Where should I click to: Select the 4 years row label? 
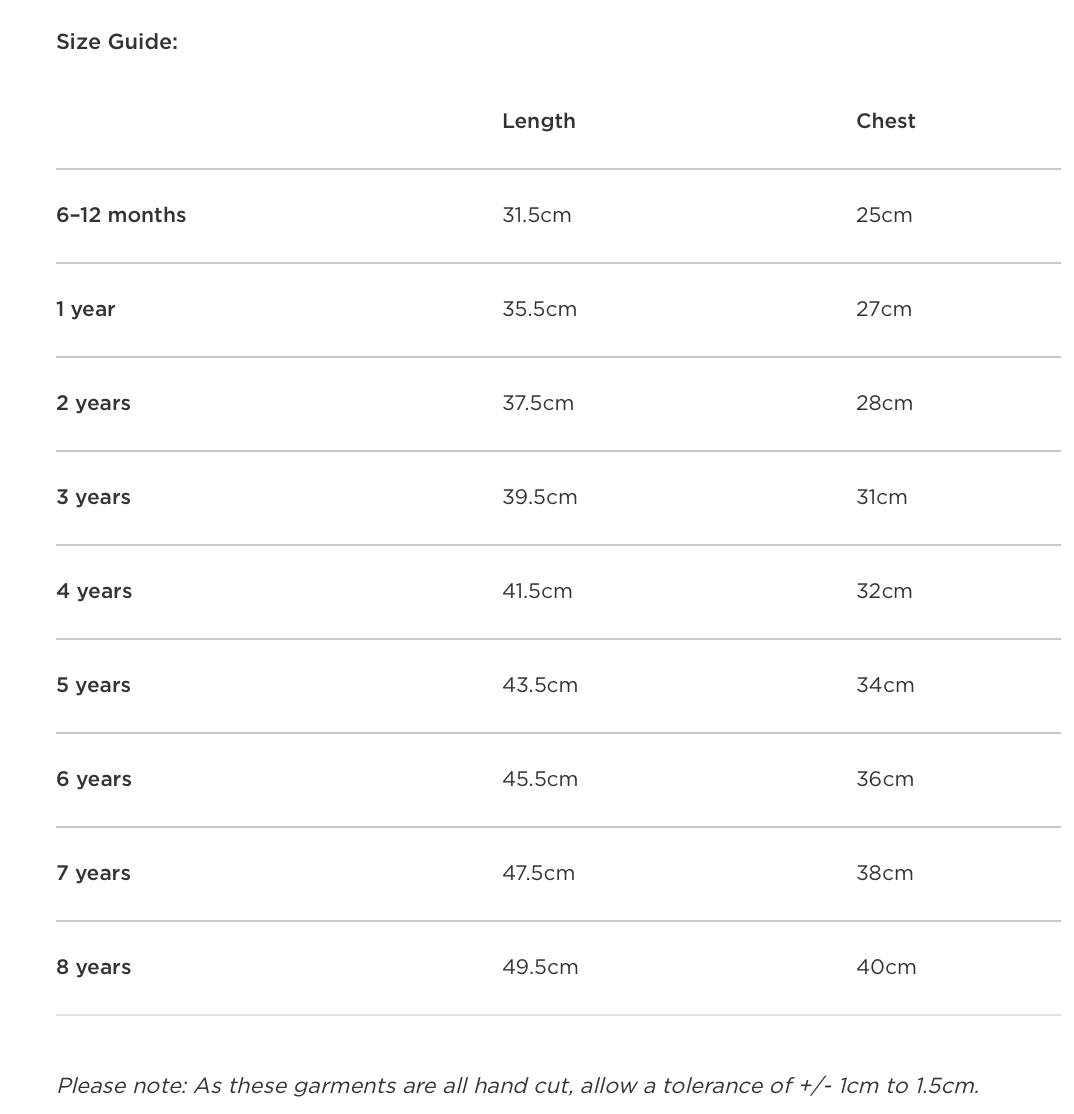pyautogui.click(x=94, y=591)
